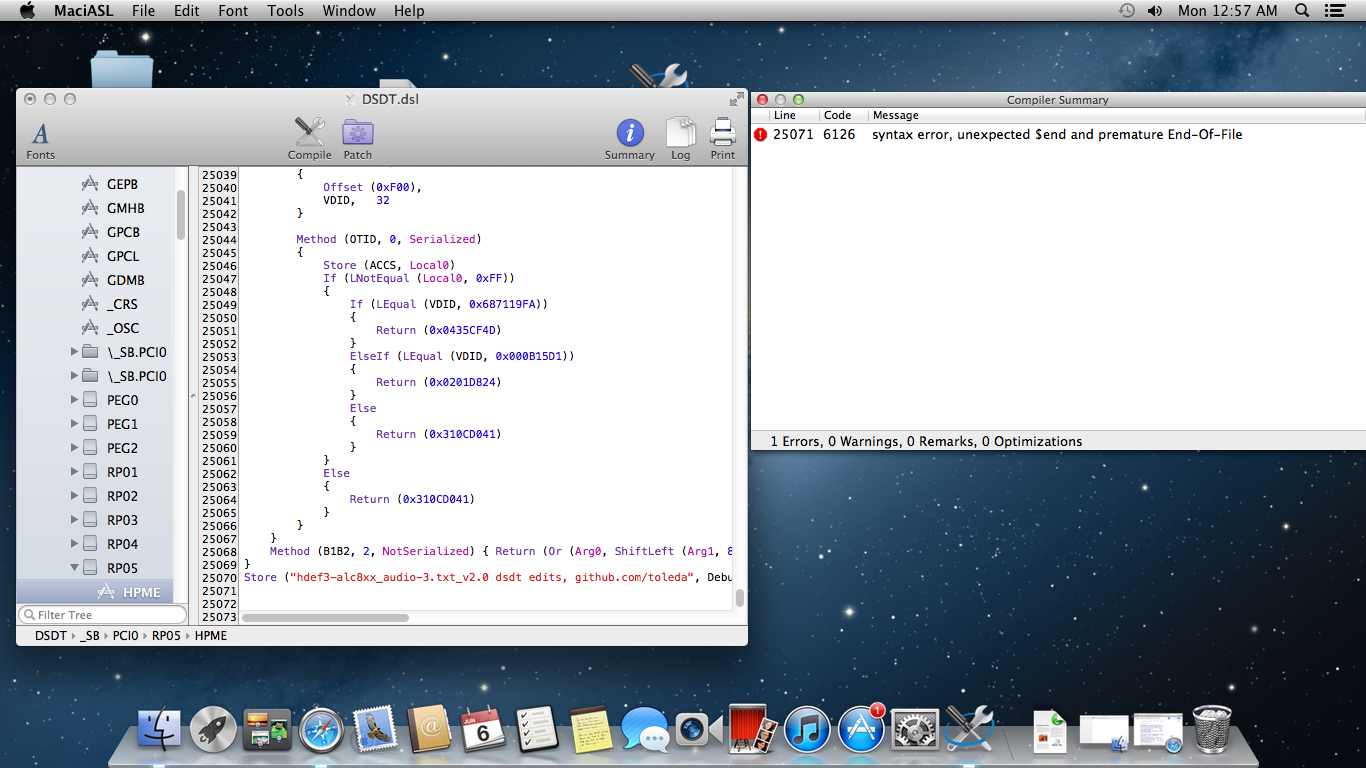Click DSDT in the path bar
1366x768 pixels.
(50, 636)
